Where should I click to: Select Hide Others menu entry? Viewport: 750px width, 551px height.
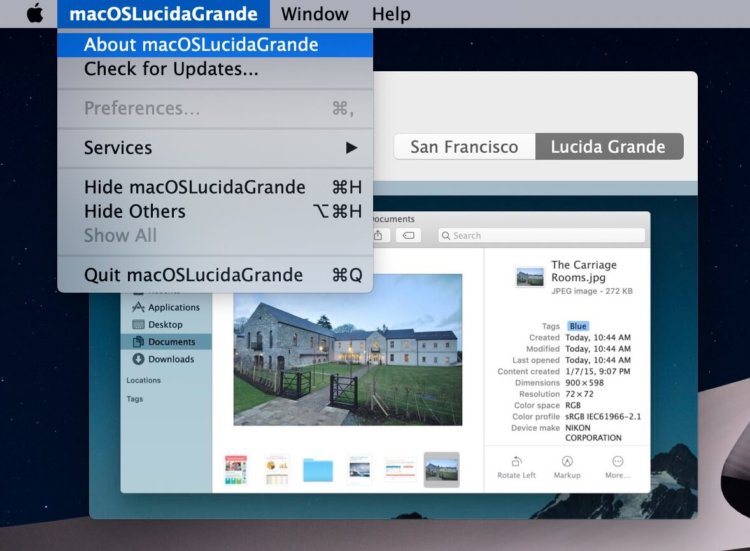pos(215,211)
